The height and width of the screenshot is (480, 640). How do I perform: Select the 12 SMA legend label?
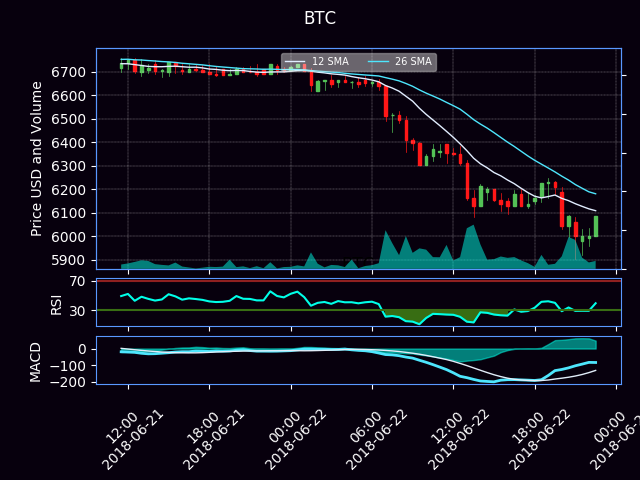pos(330,62)
